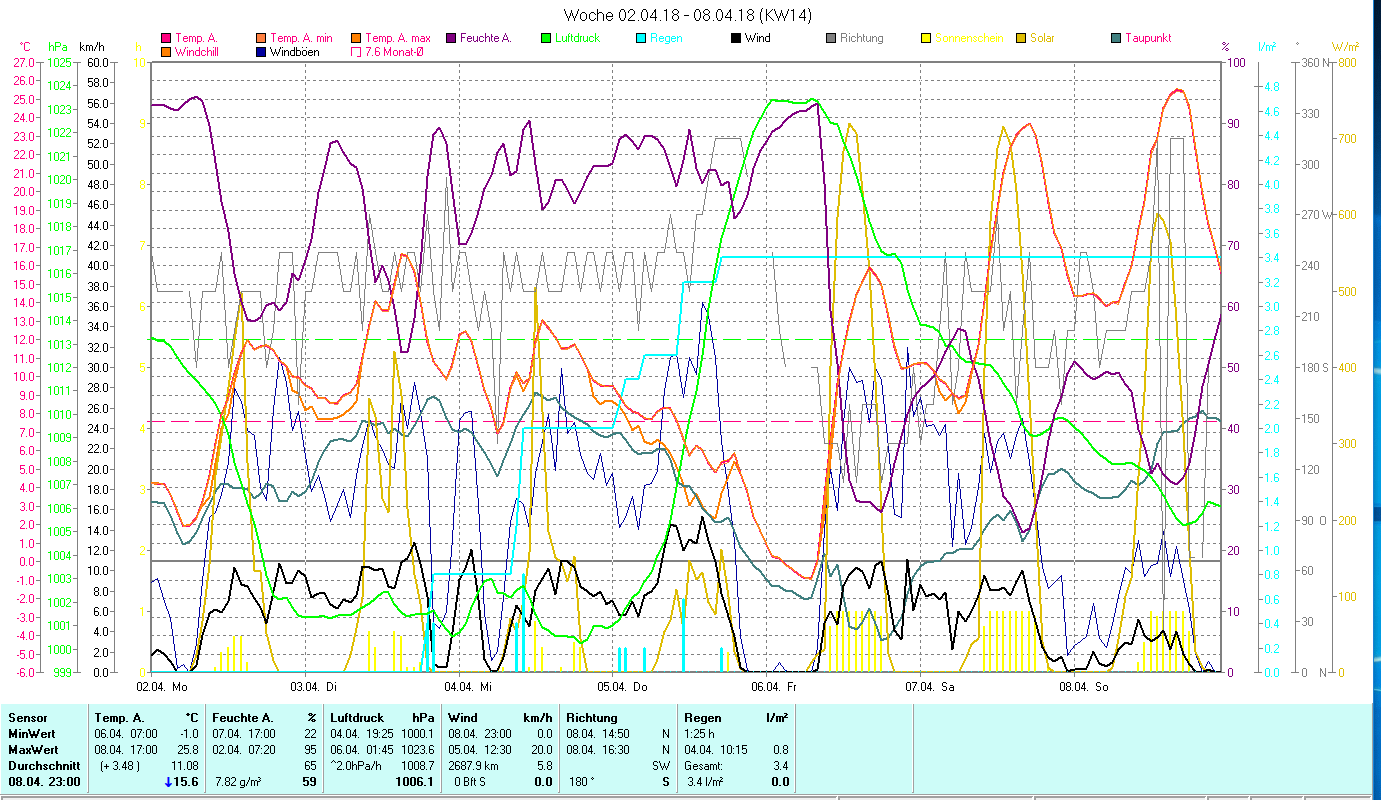Screen dimensions: 1381x800
Task: Click the Taupunkt legend label
Action: [x=1148, y=38]
